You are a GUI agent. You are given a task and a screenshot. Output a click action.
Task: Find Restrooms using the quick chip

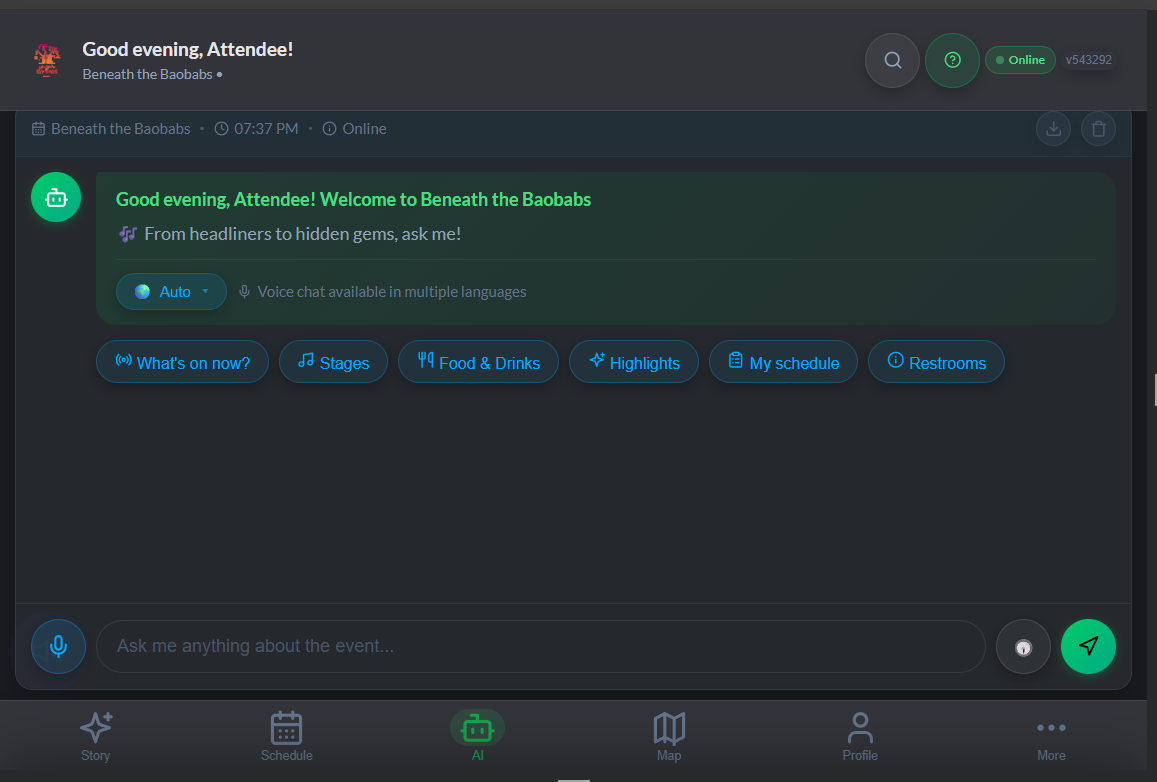click(x=936, y=362)
